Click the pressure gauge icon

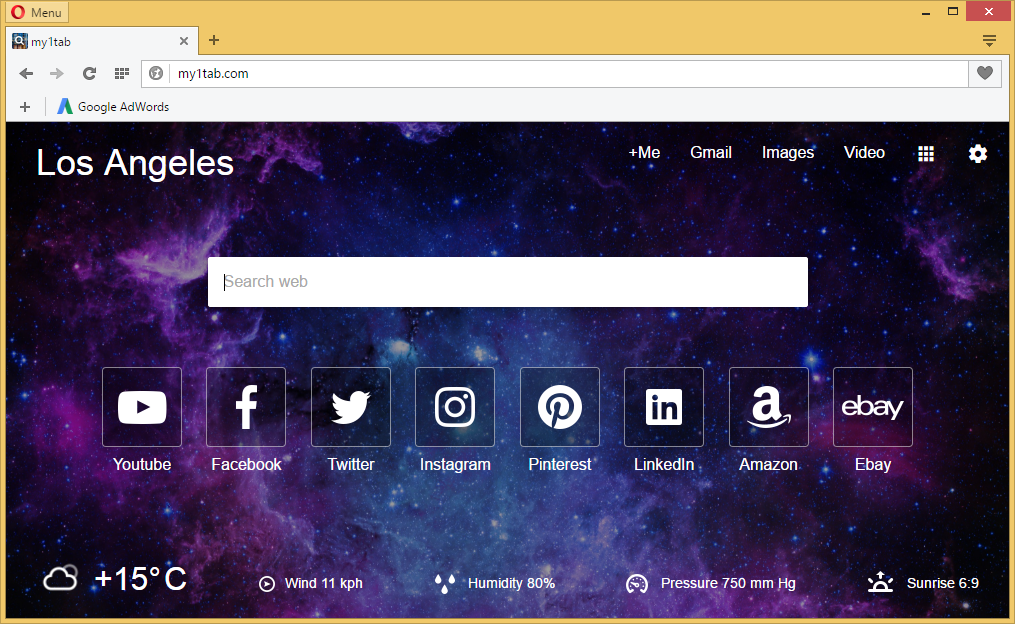coord(637,584)
